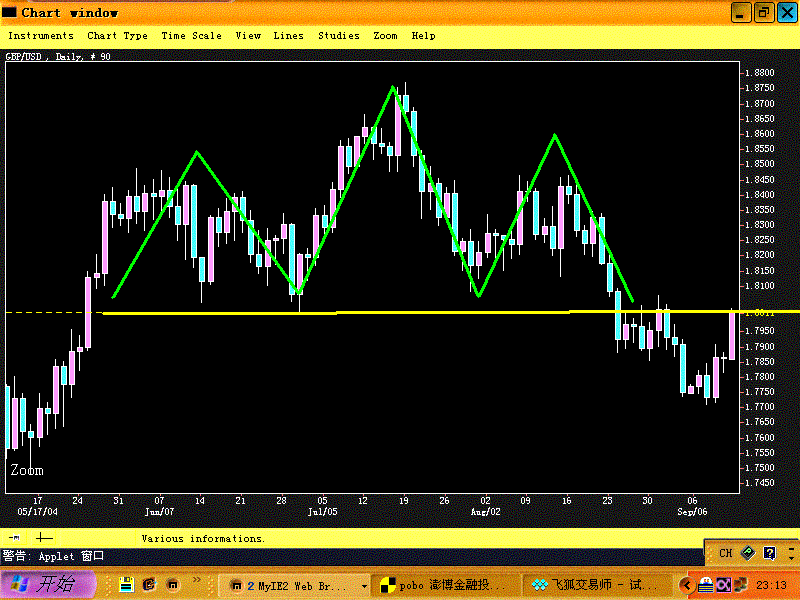This screenshot has height=600, width=800.
Task: Click the Zoom label inside the chart
Action: pyautogui.click(x=27, y=470)
